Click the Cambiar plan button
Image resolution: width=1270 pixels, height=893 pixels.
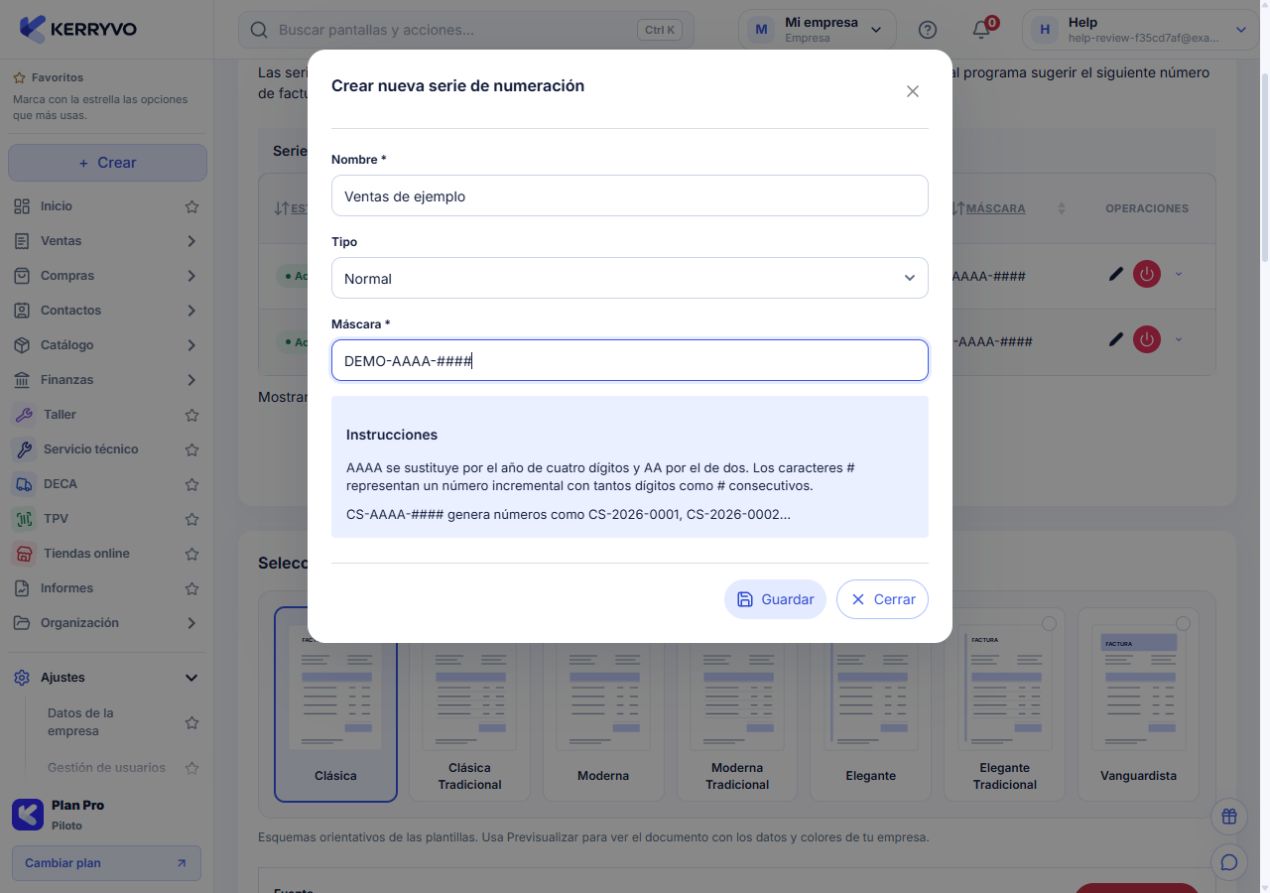(106, 863)
